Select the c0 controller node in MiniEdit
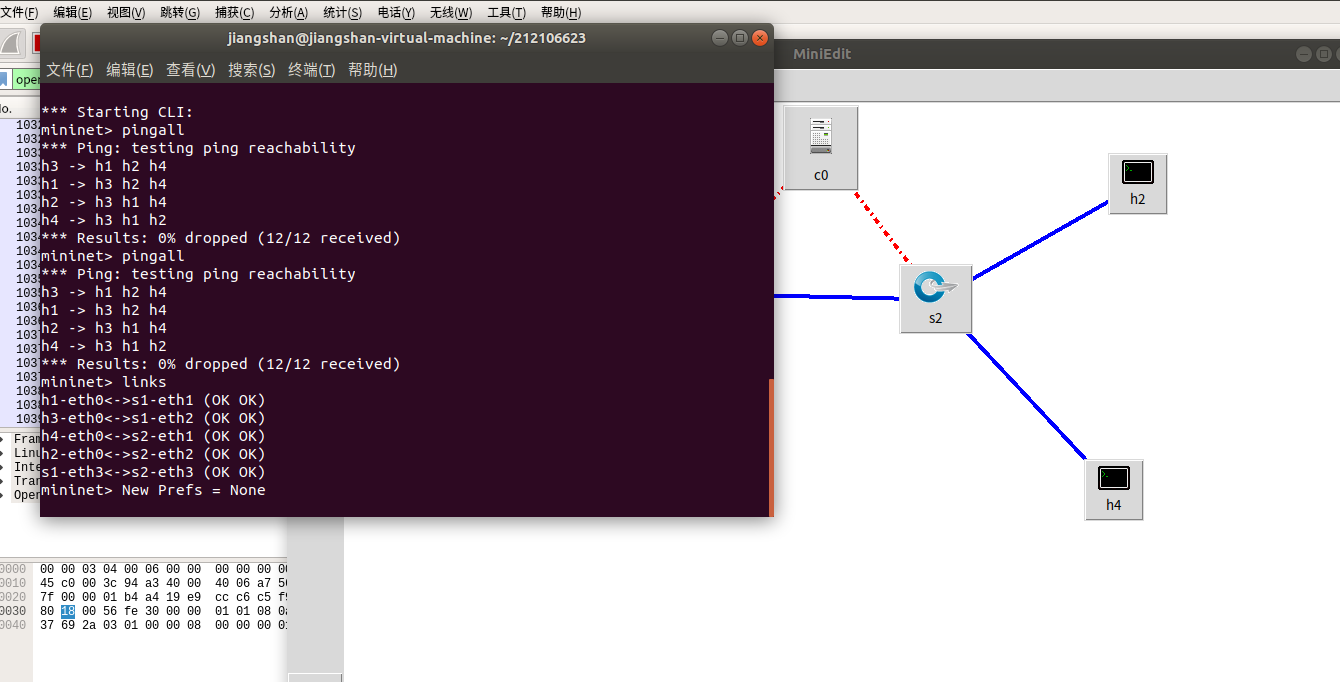 click(x=821, y=147)
